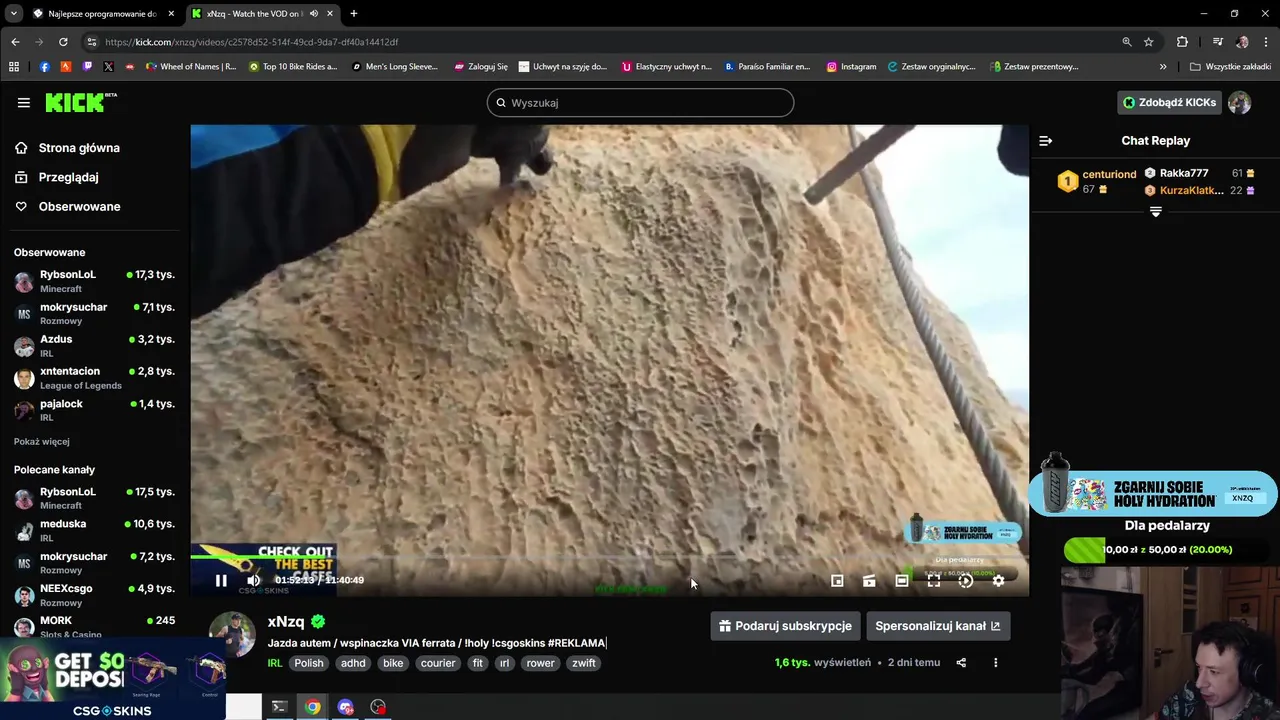Open followed channel Azdus

[95, 346]
